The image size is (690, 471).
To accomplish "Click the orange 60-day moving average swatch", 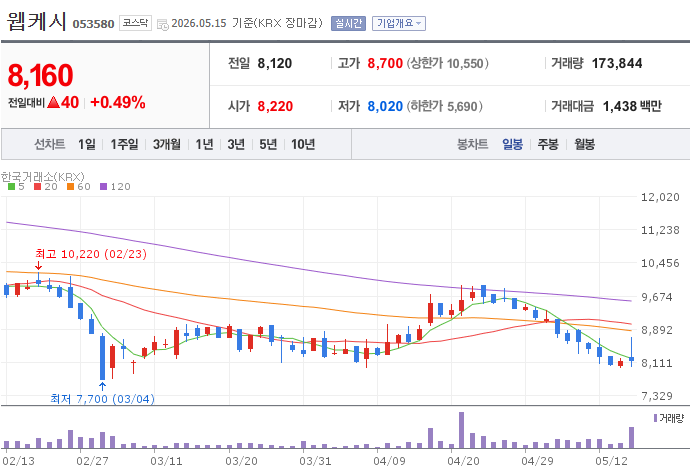I will [x=70, y=187].
